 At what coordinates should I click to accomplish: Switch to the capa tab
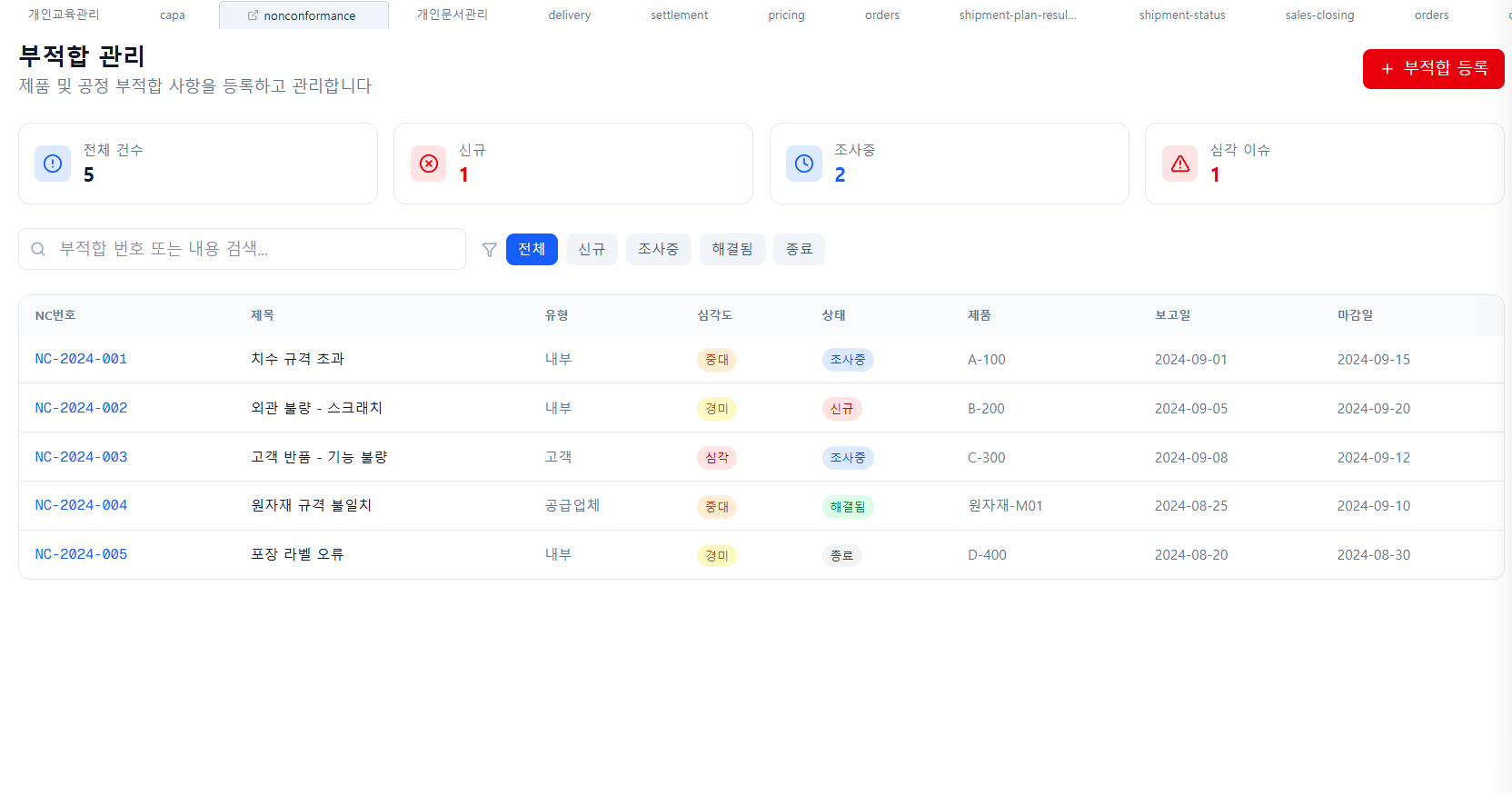pyautogui.click(x=172, y=15)
